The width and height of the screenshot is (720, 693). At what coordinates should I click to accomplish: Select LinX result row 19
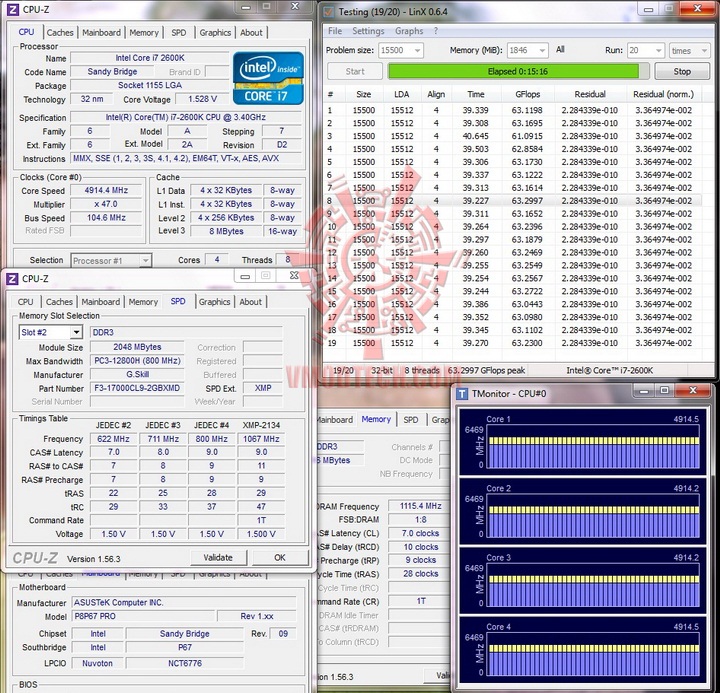pos(512,343)
